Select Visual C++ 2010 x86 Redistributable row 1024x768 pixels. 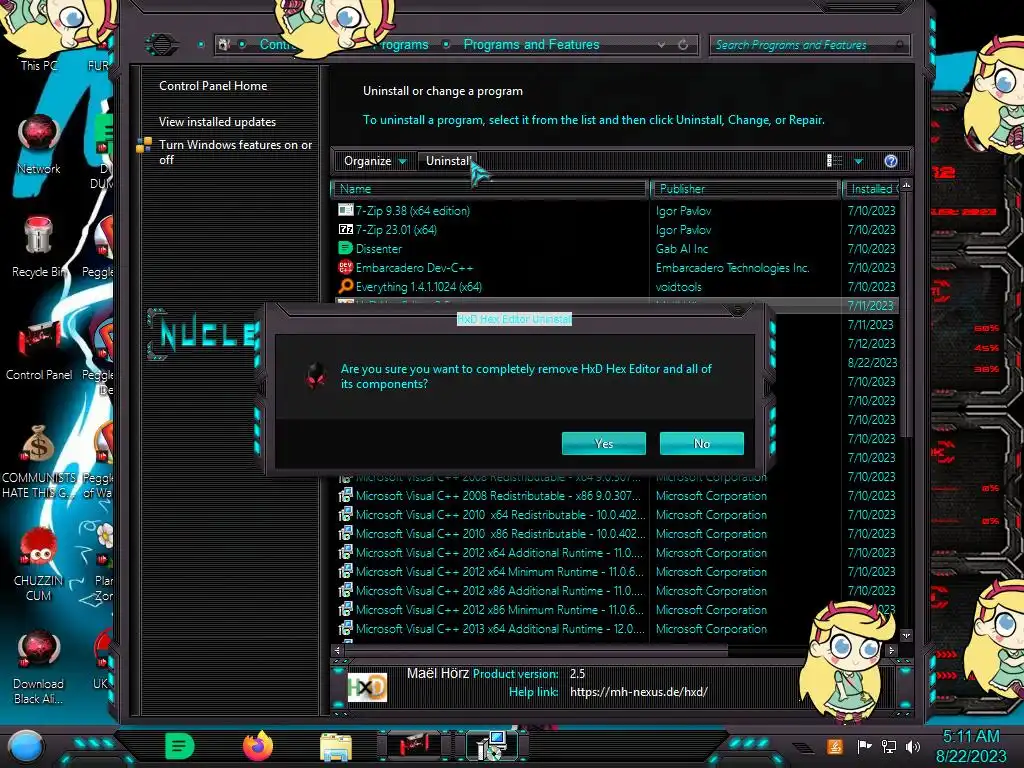617,534
